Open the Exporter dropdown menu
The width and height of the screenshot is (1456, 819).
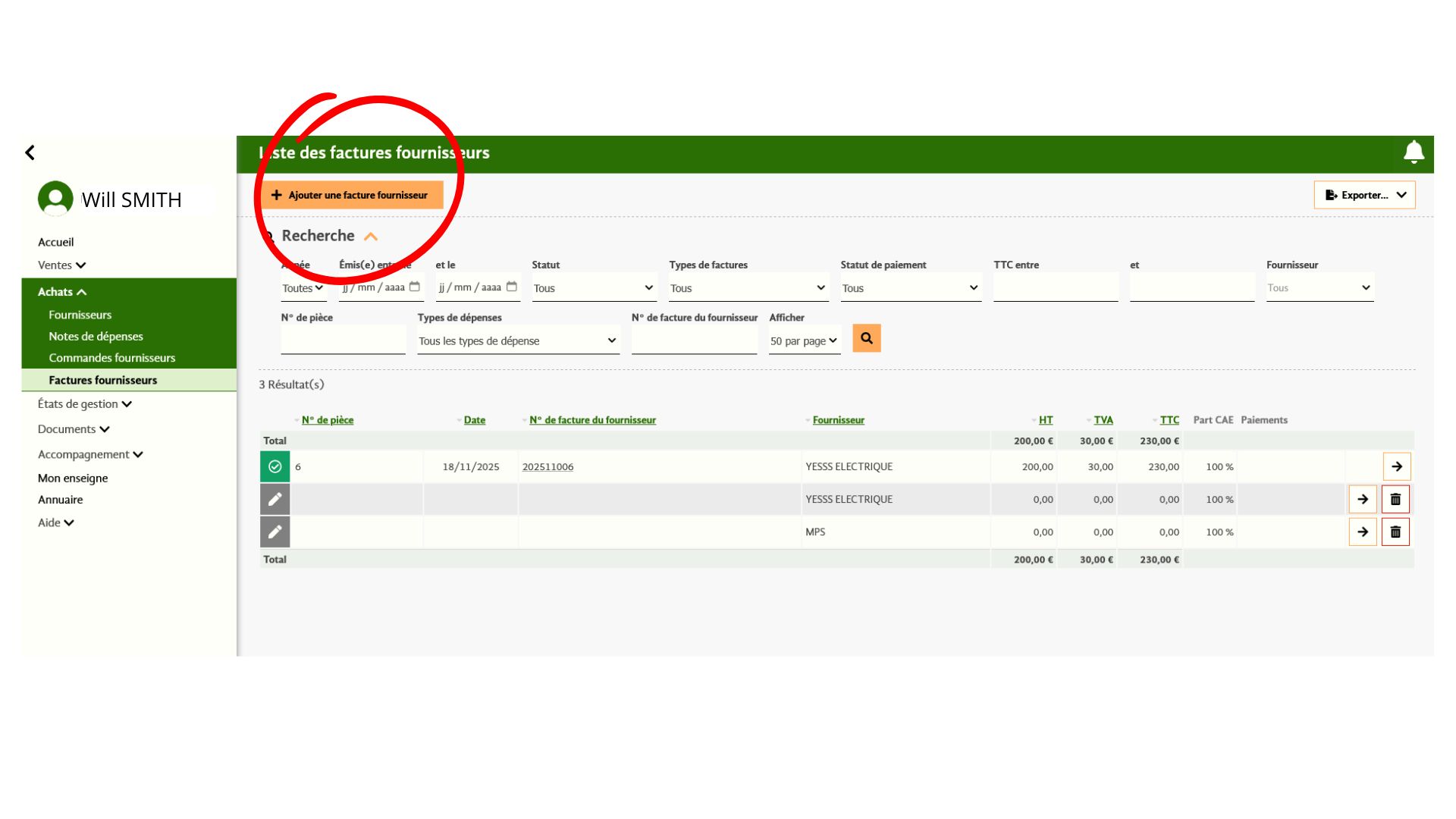[1364, 195]
